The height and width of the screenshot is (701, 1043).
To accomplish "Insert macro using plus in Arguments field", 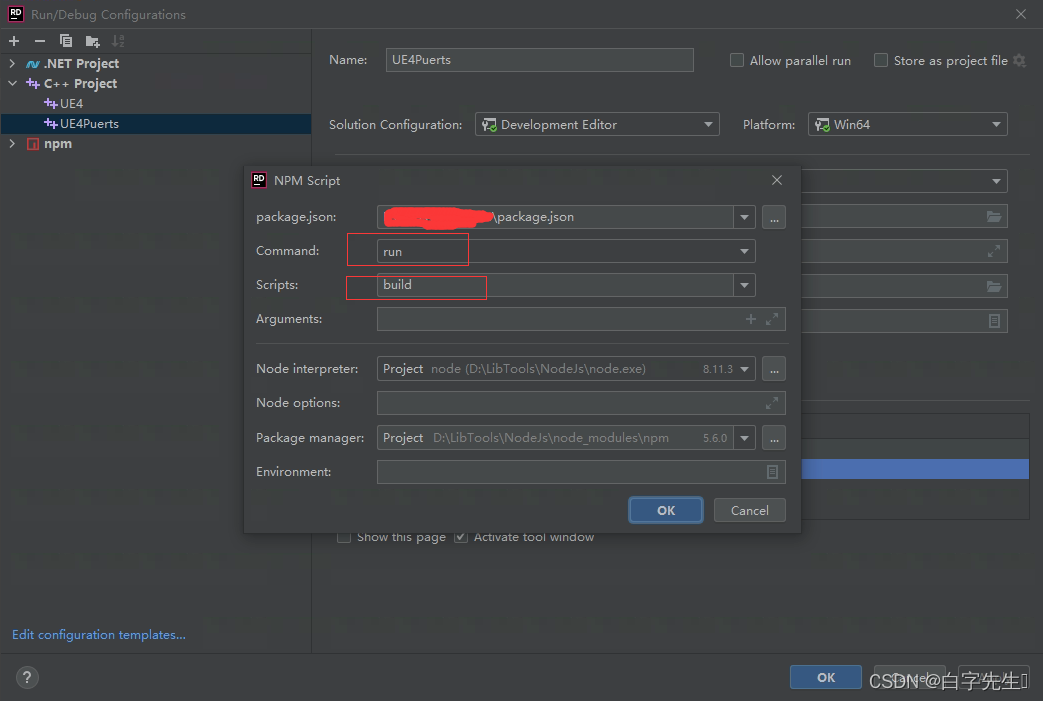I will pyautogui.click(x=751, y=319).
